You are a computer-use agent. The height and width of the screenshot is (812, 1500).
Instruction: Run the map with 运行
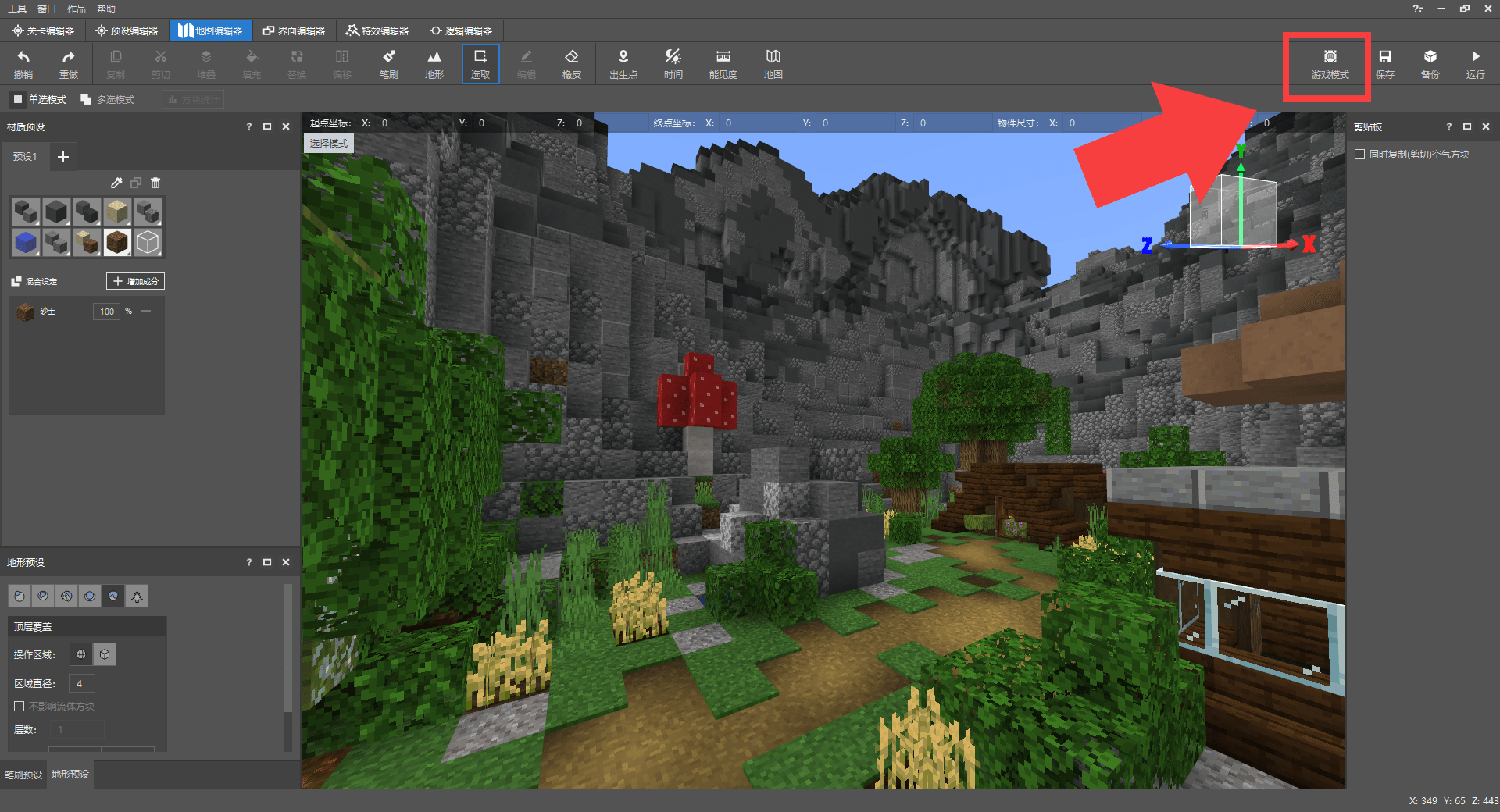tap(1476, 64)
